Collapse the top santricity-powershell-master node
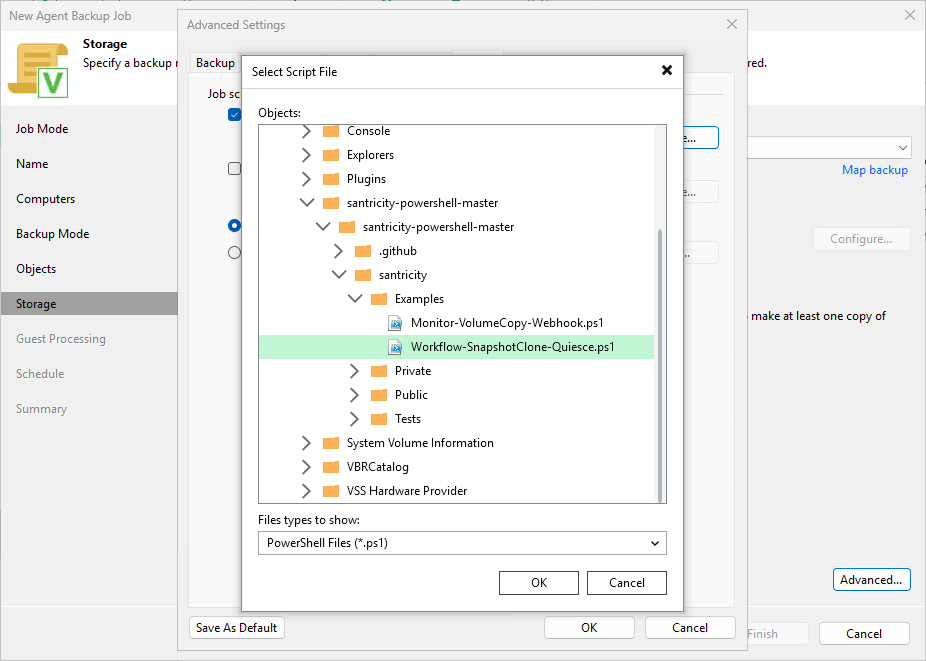 (x=307, y=203)
